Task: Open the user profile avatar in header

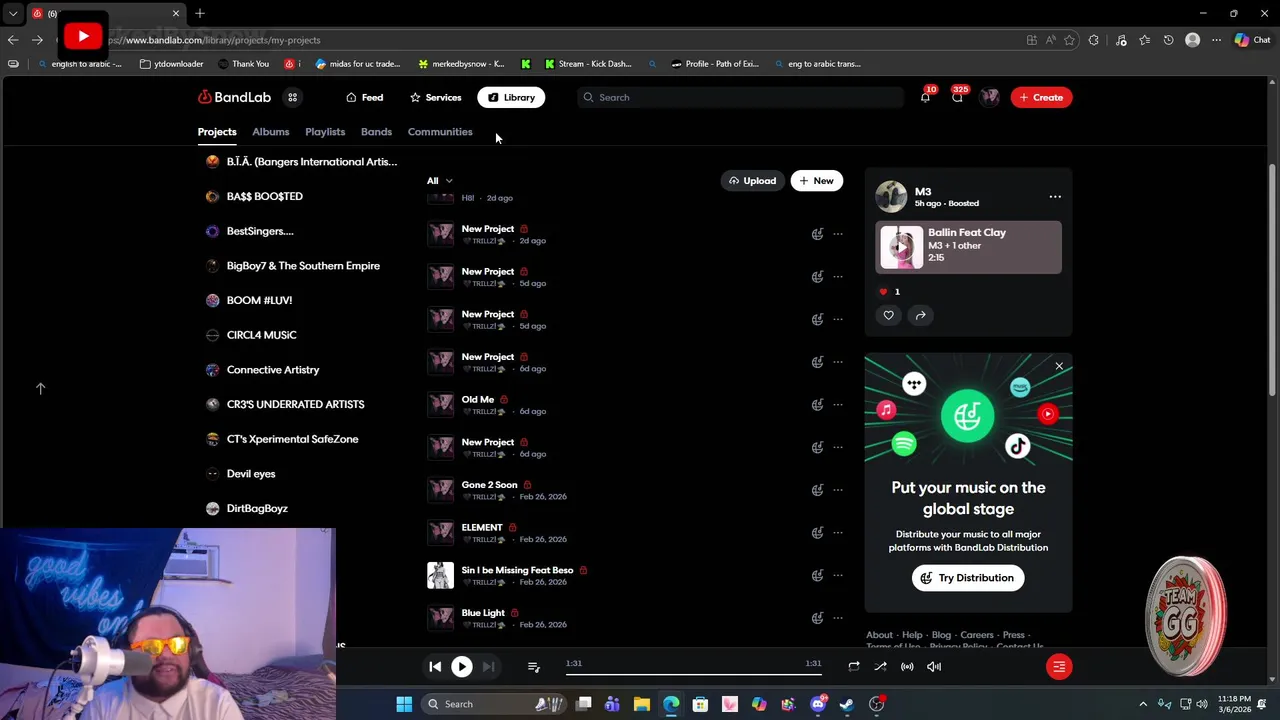Action: click(990, 97)
